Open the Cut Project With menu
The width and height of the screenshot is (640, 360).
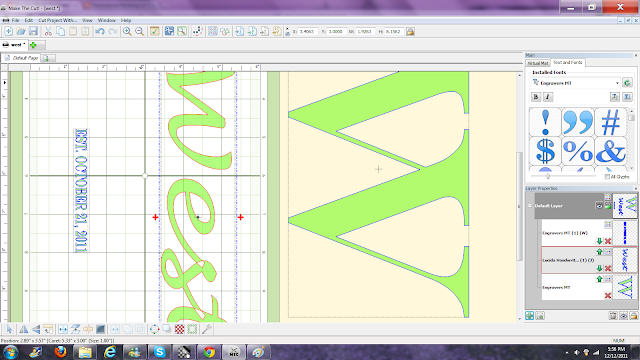click(x=58, y=20)
